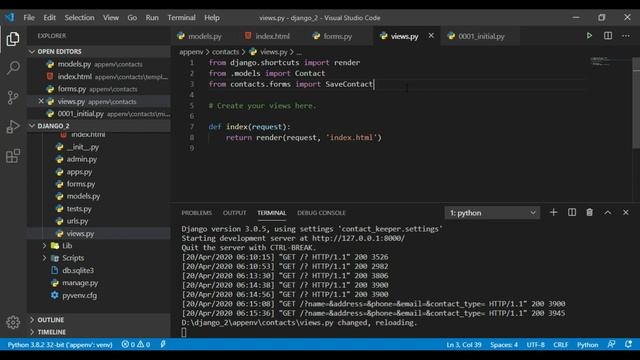Open the Search view in activity bar

13,67
